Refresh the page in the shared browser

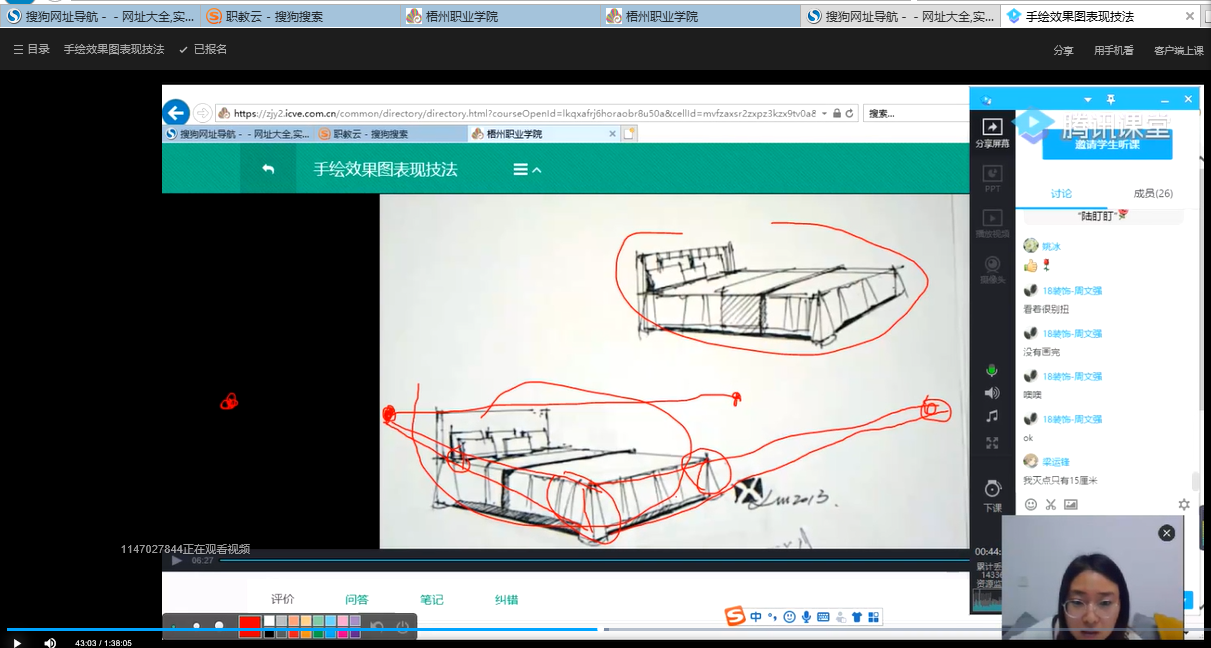(850, 114)
